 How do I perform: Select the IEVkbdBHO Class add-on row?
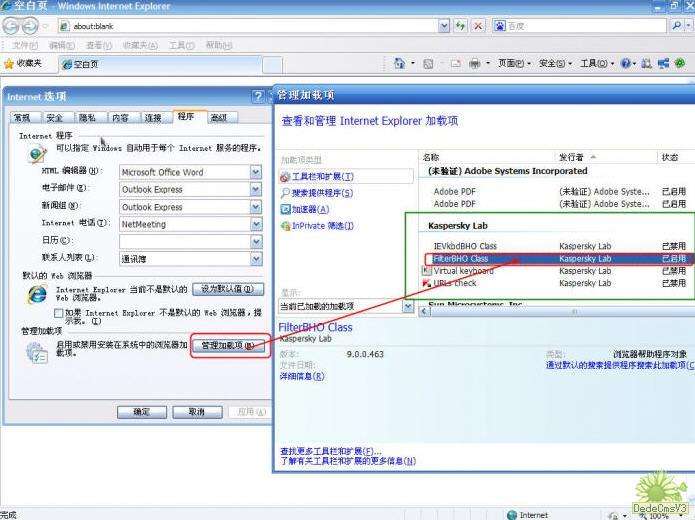pyautogui.click(x=557, y=246)
